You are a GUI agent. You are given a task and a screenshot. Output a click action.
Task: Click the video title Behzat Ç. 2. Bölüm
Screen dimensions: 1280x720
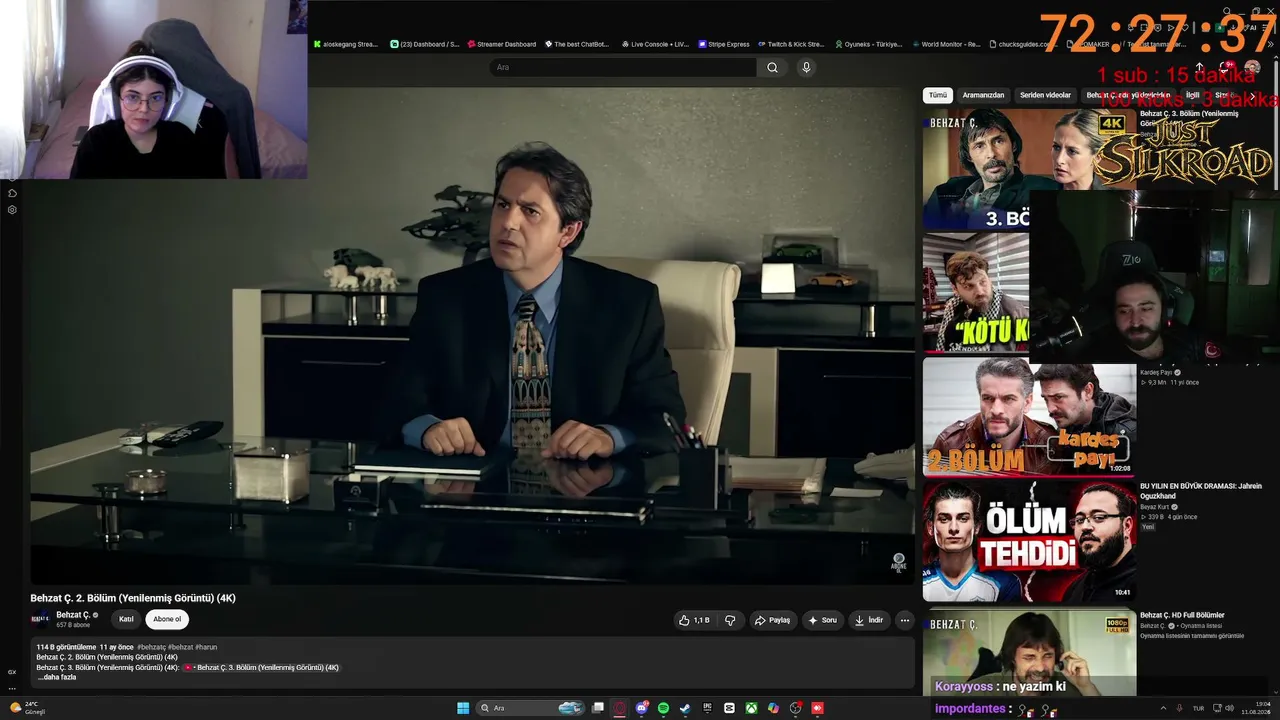click(133, 598)
